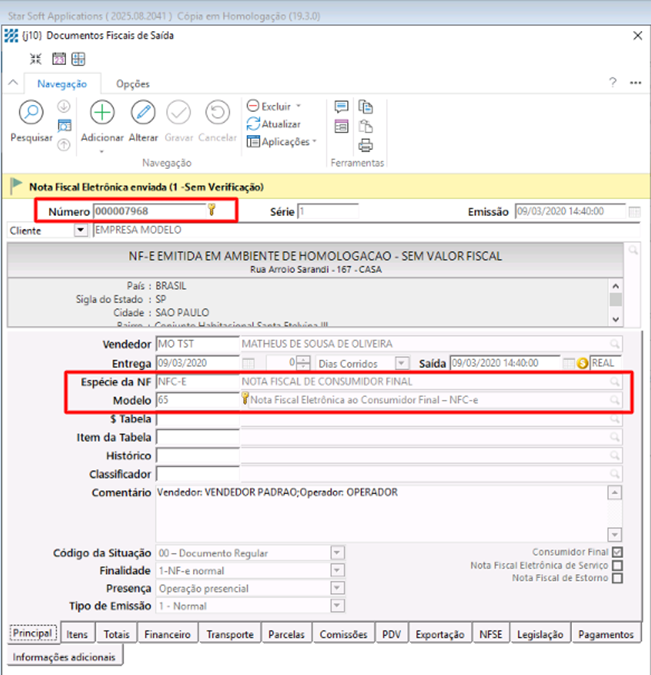Expand the Código da Situação dropdown
This screenshot has width=651, height=675.
point(337,553)
